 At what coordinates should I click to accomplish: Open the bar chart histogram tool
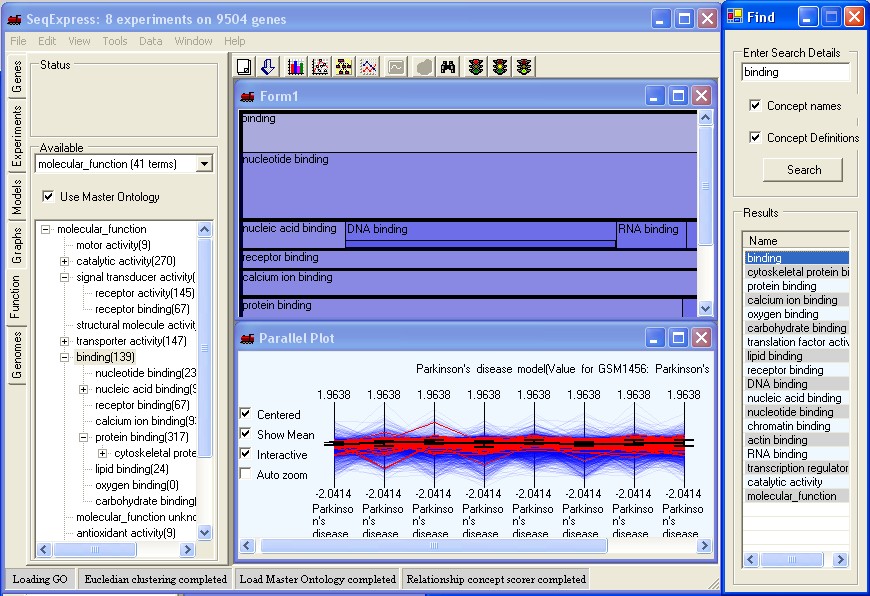[295, 67]
